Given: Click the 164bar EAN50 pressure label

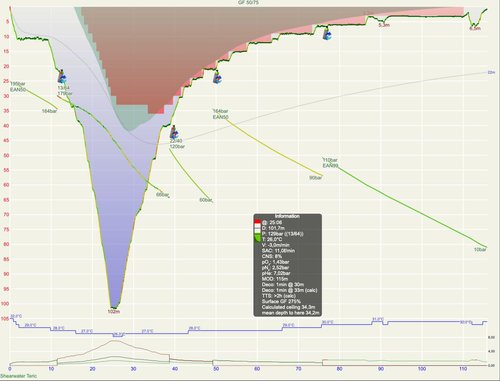Looking at the screenshot, I should 221,114.
